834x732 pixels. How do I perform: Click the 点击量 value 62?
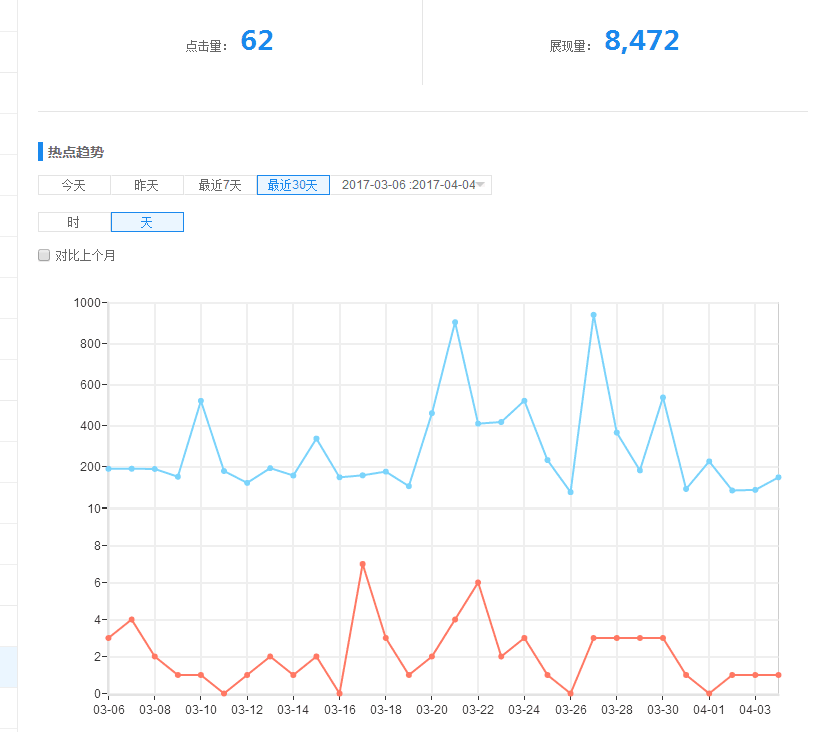257,41
